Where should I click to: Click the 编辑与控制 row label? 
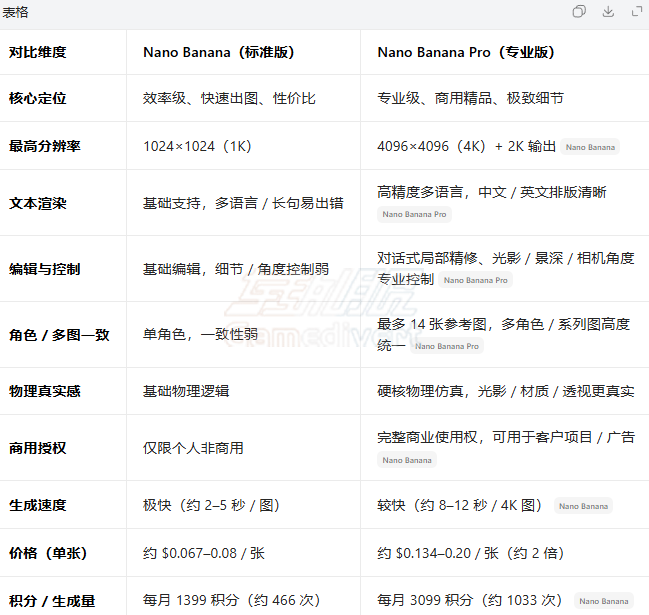click(45, 269)
